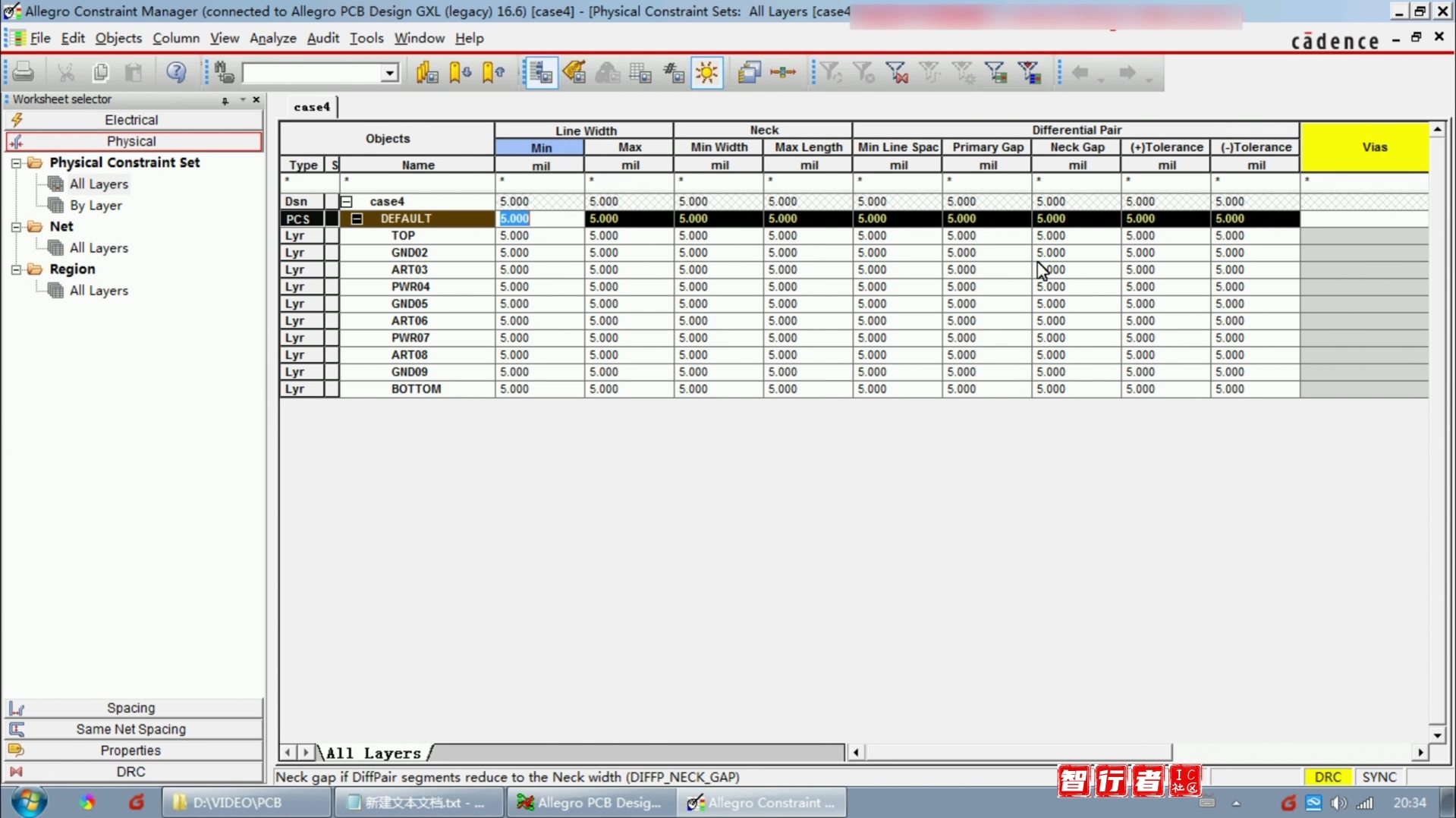This screenshot has height=818, width=1456.
Task: Collapse the Net folder tree node
Action: click(x=17, y=226)
